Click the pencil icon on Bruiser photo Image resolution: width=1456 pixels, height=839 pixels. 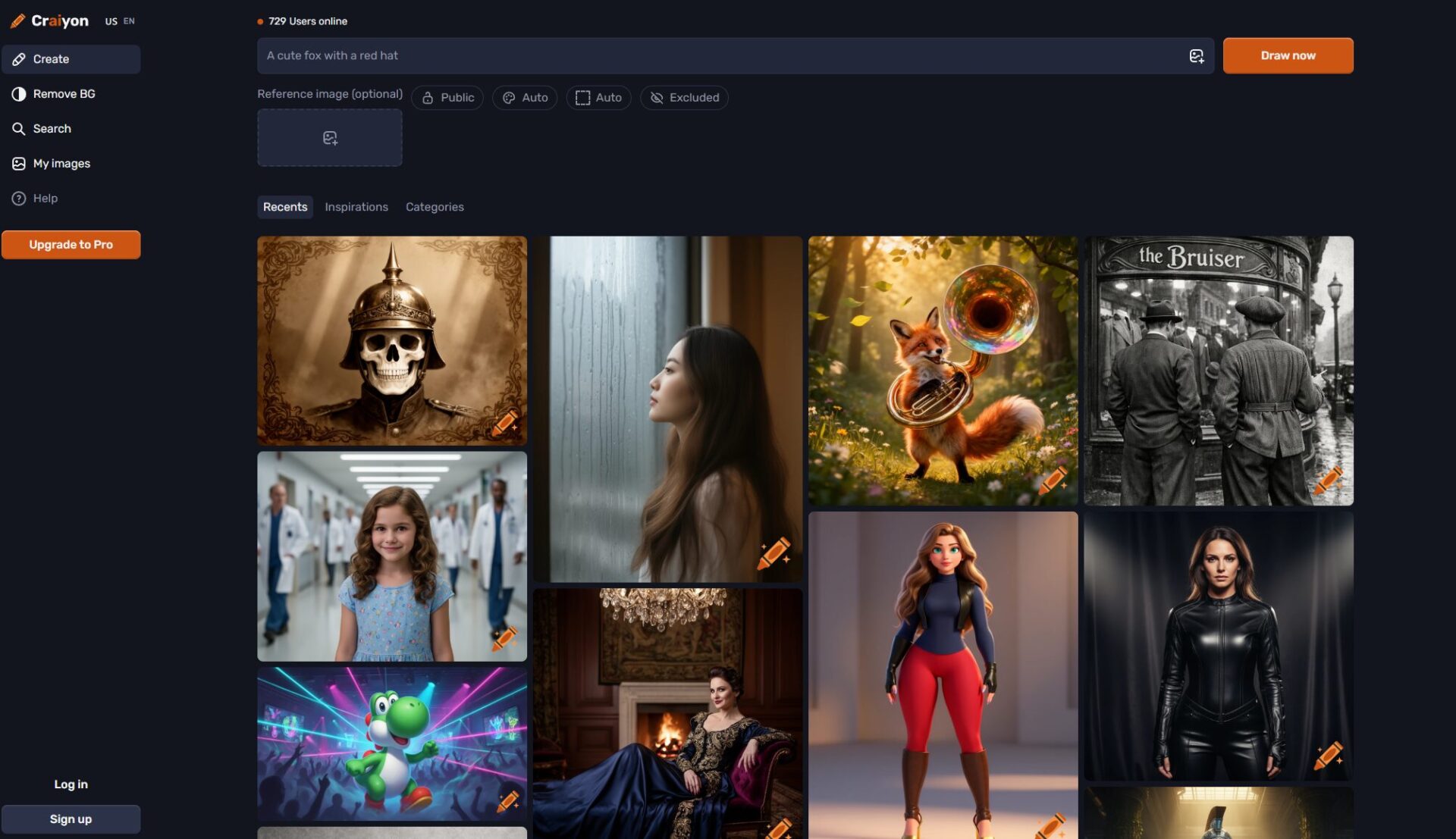coord(1329,481)
